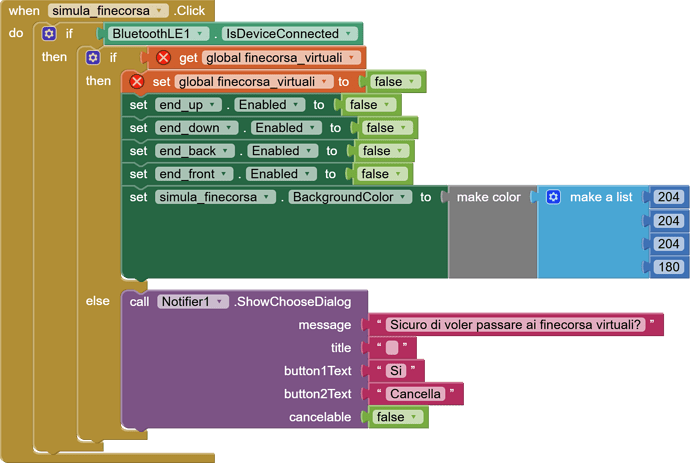The image size is (690, 463).
Task: Select the call ShowChooseDialog block label
Action: point(300,301)
